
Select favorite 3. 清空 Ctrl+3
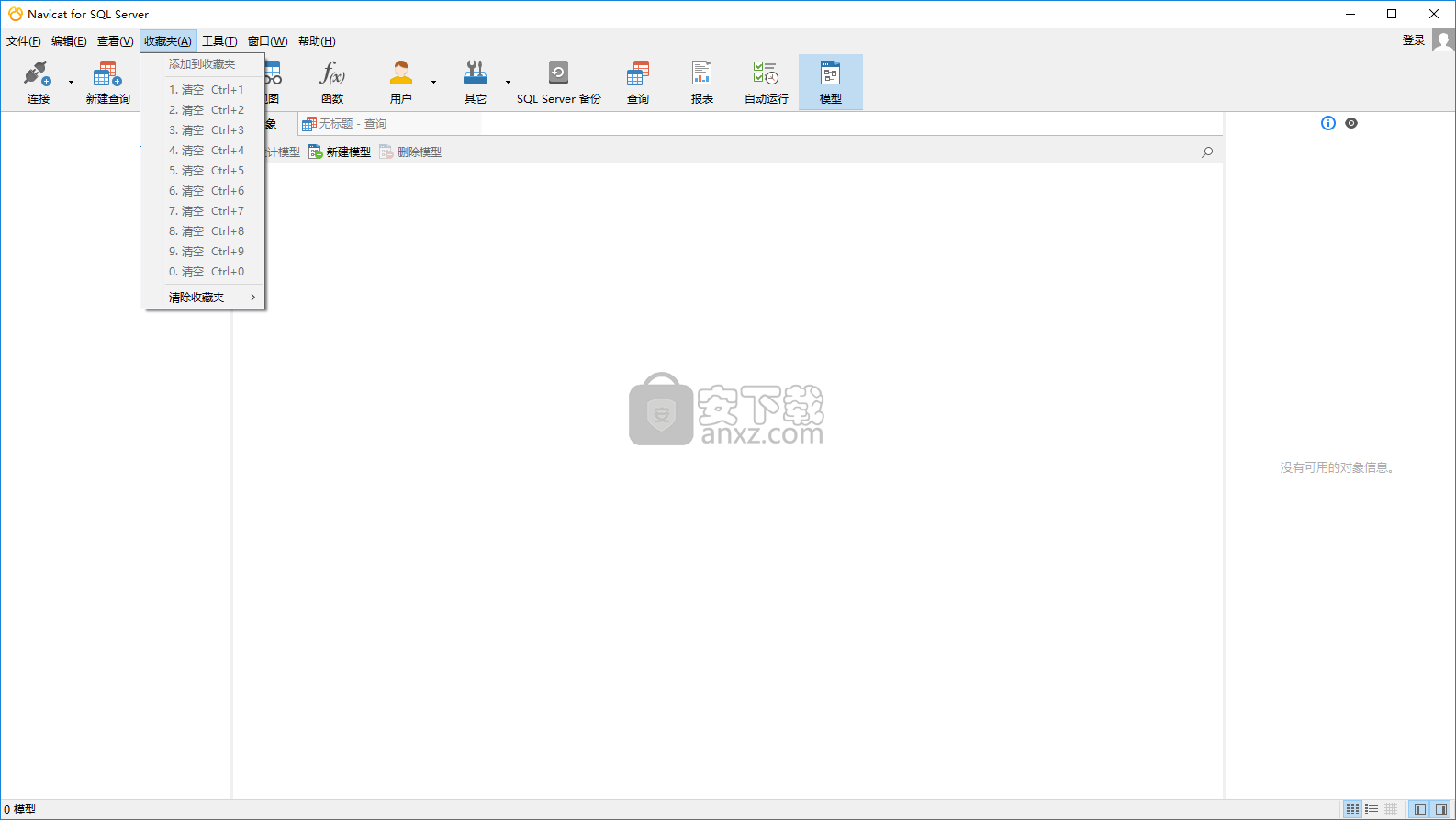tap(202, 130)
